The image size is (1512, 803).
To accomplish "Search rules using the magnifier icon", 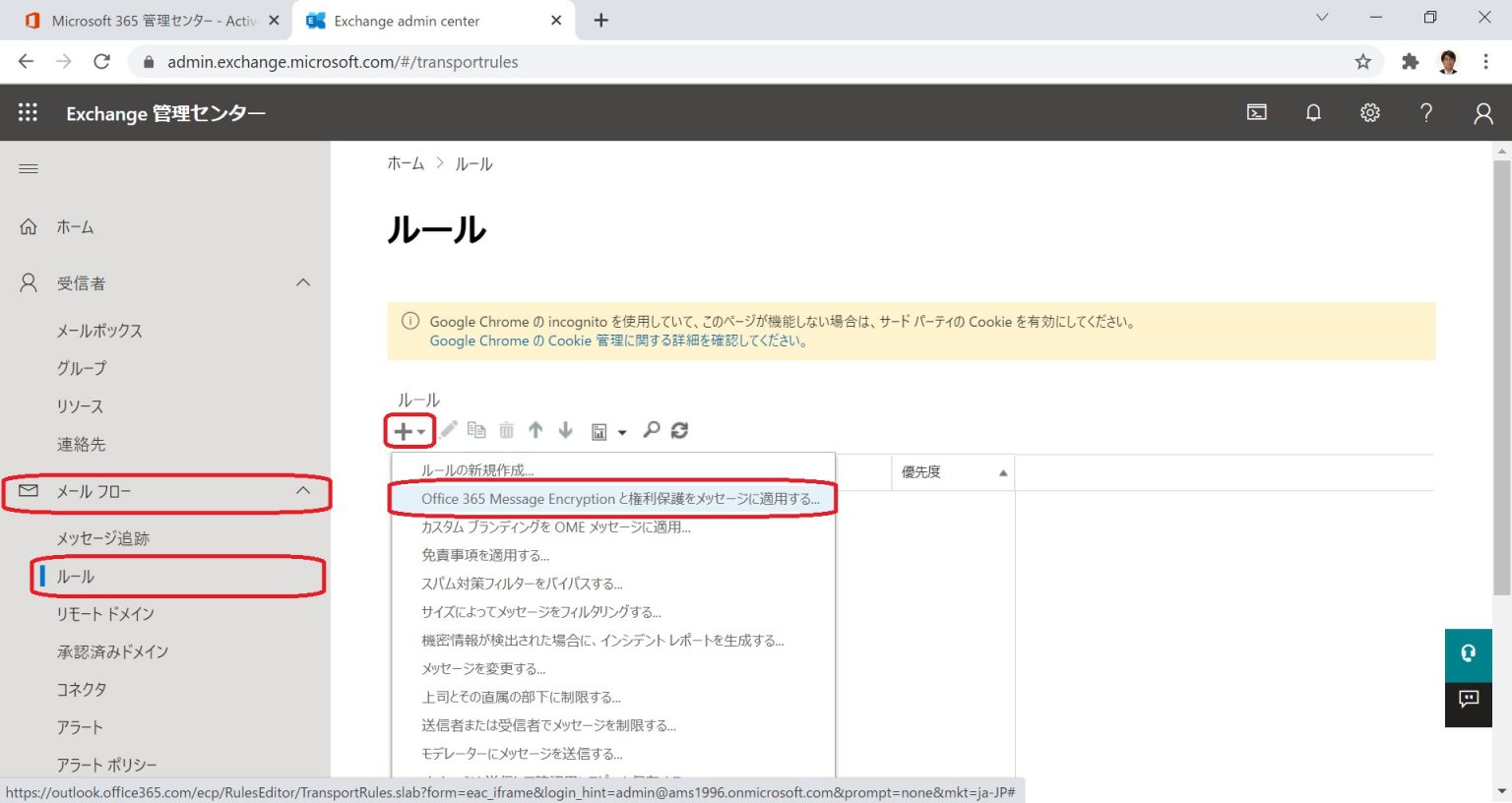I will [x=651, y=430].
